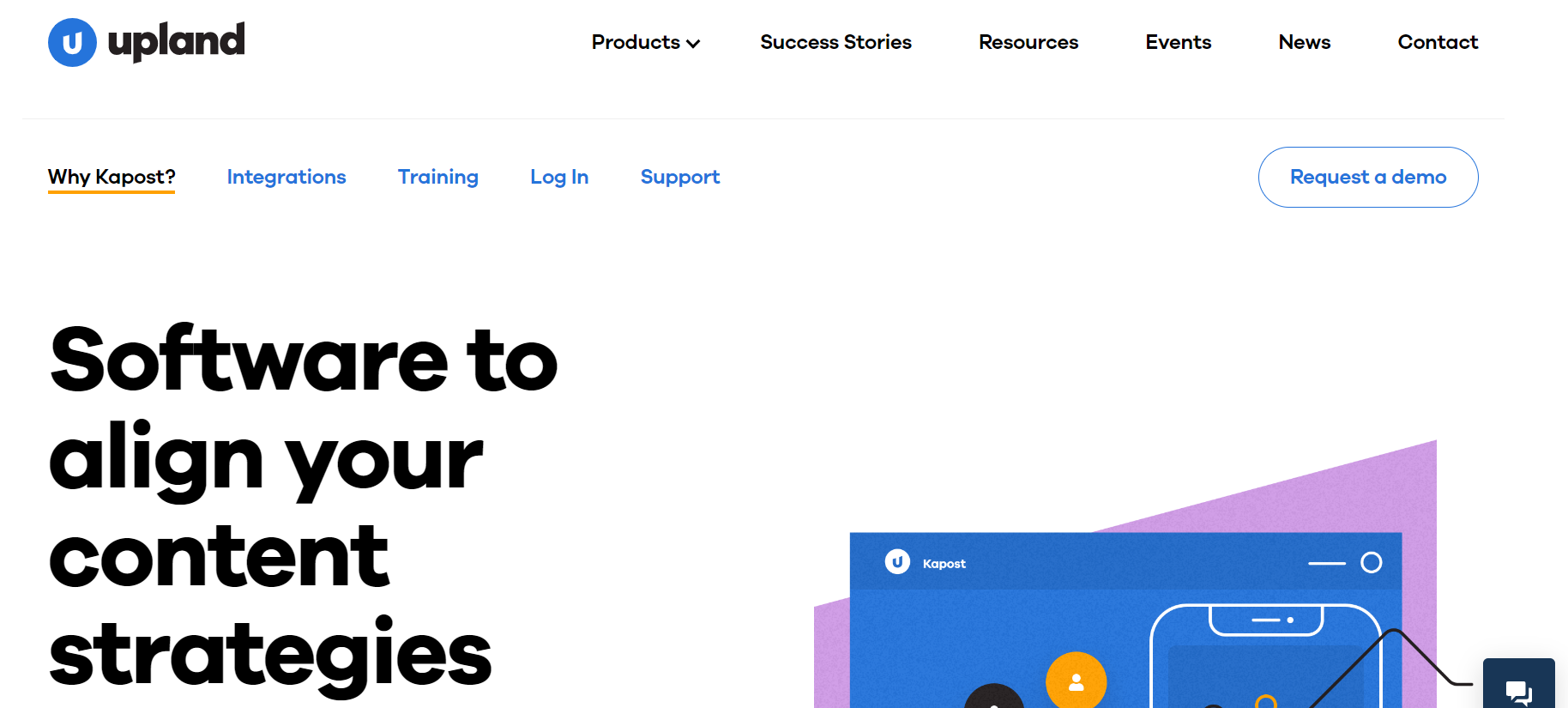1568x708 pixels.
Task: Click the Kapost logo in the illustration
Action: coord(897,562)
